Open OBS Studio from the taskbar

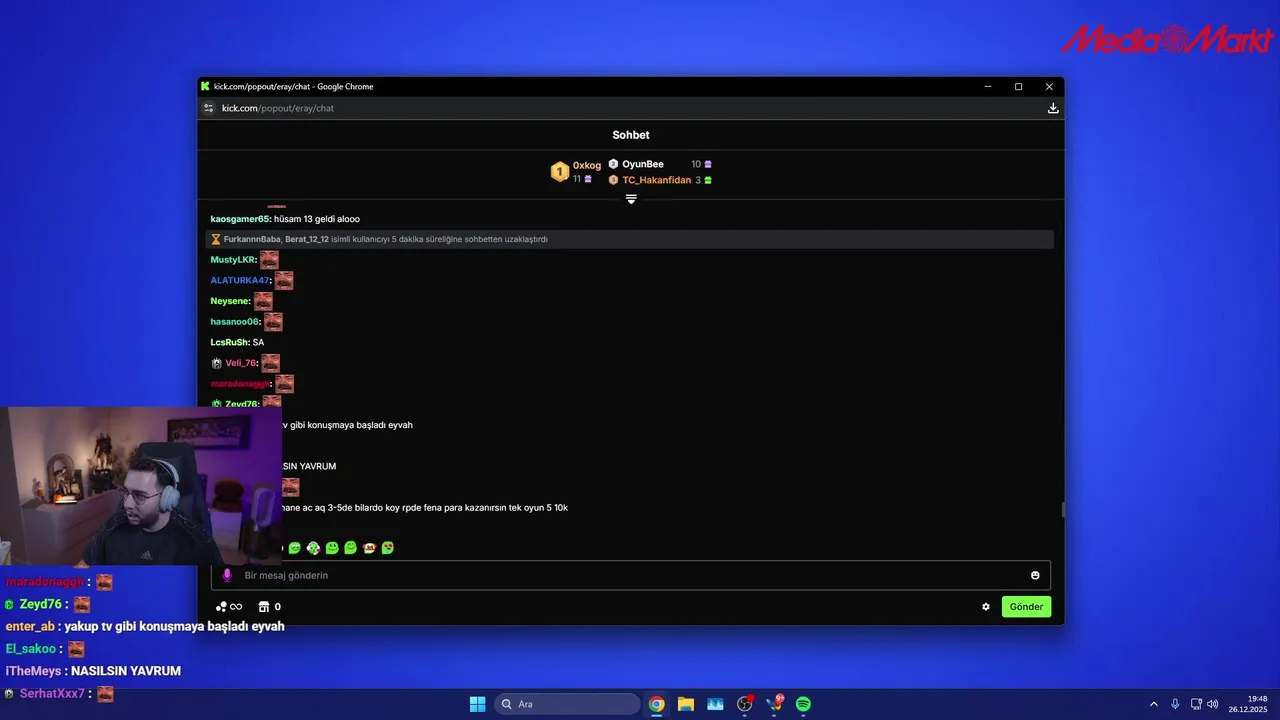[x=745, y=704]
